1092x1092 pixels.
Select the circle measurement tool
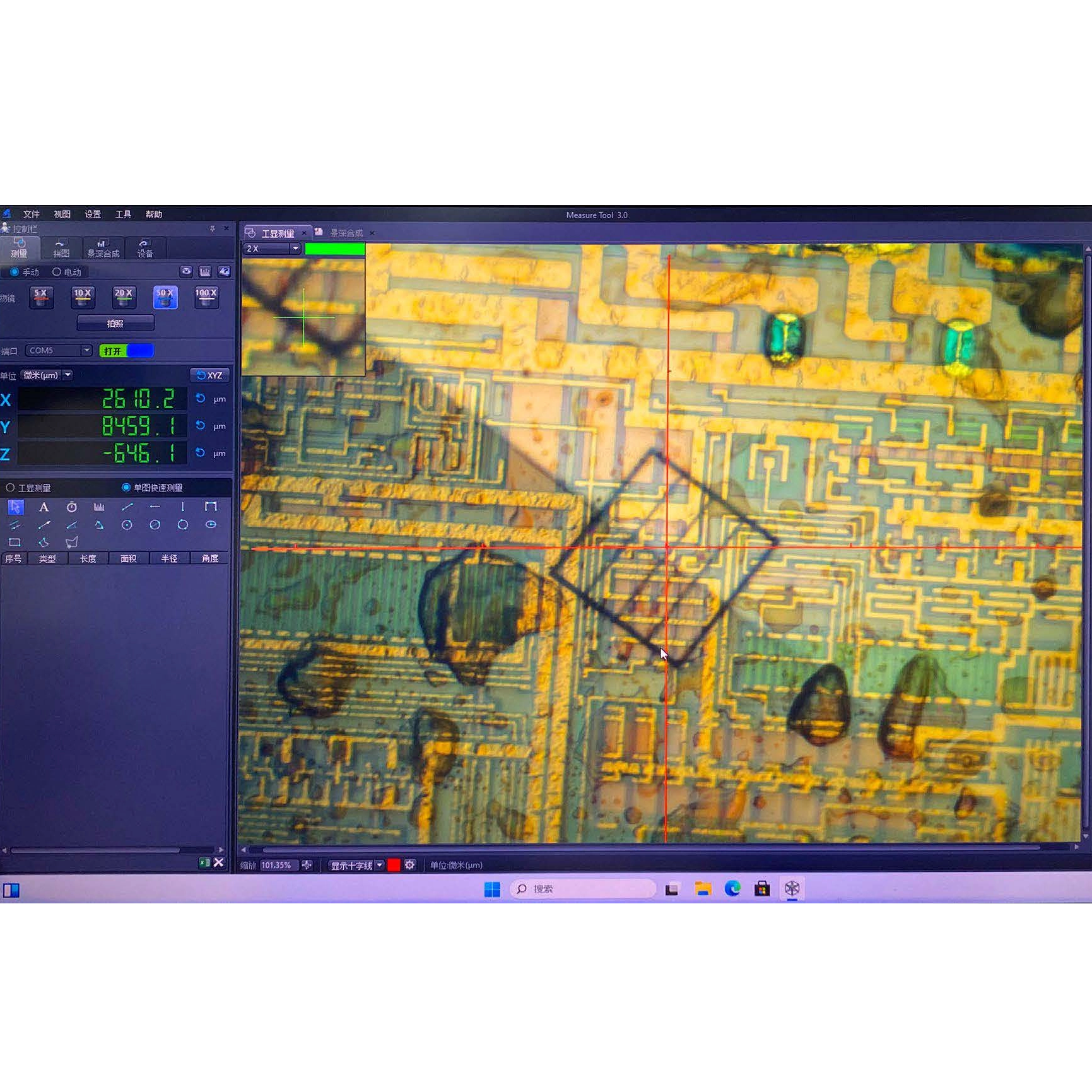click(182, 524)
